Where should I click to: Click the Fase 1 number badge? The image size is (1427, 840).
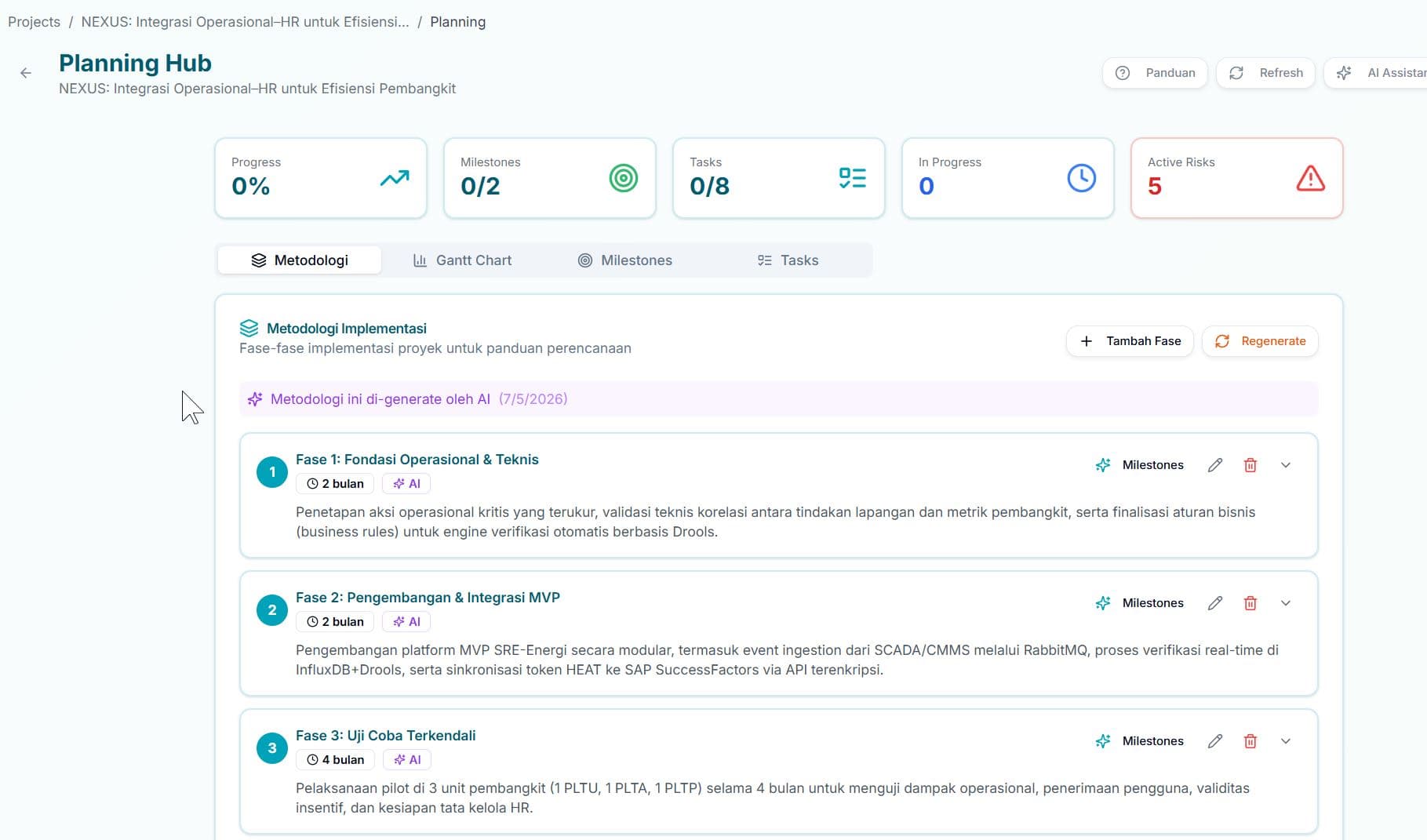[x=272, y=472]
